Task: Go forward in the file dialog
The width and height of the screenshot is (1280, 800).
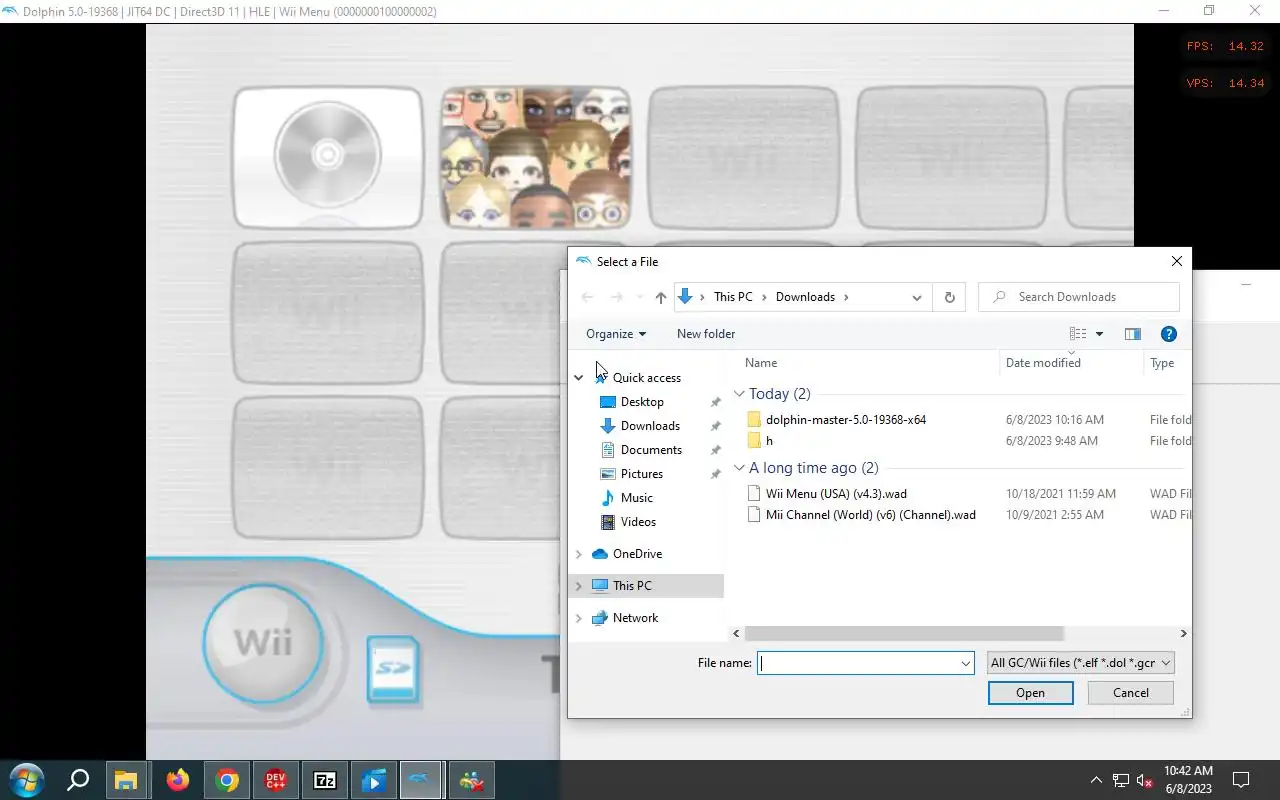Action: (617, 297)
